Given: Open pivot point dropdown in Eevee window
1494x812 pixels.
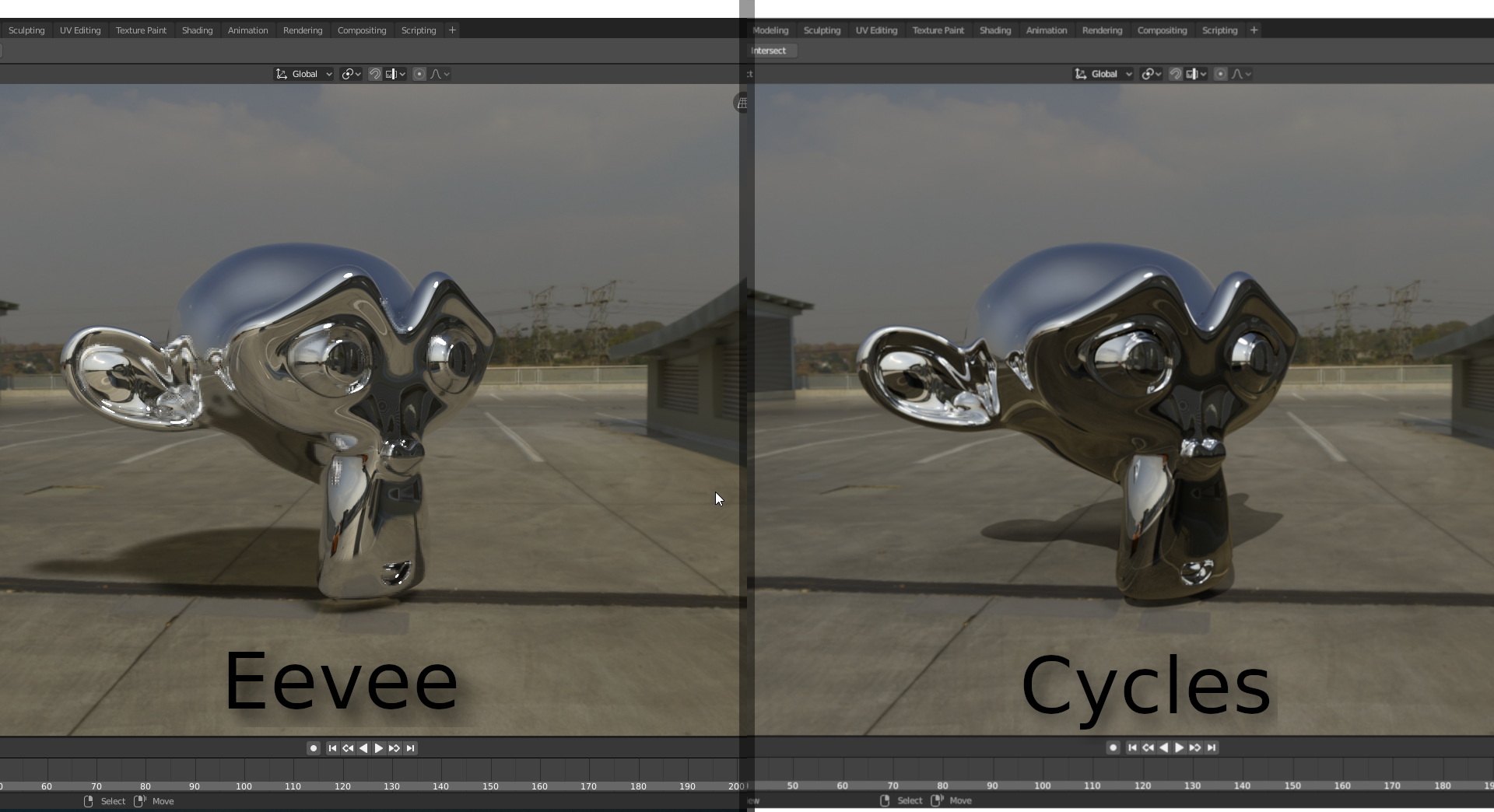Looking at the screenshot, I should pyautogui.click(x=351, y=74).
